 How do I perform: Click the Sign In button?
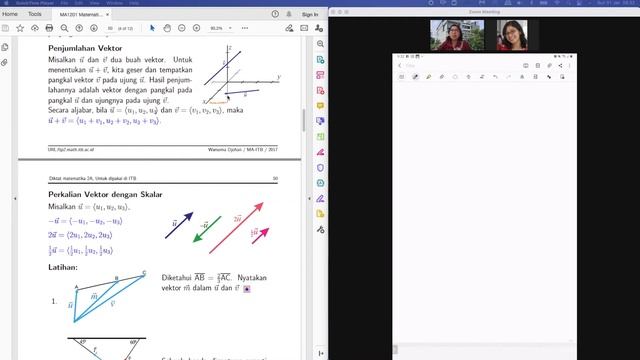(310, 14)
